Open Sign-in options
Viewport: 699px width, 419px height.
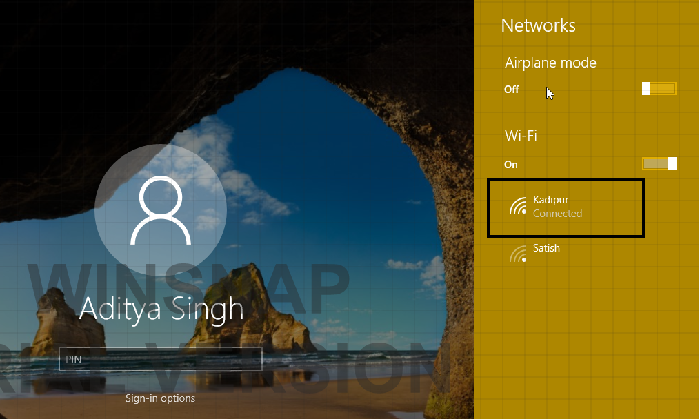pyautogui.click(x=160, y=398)
